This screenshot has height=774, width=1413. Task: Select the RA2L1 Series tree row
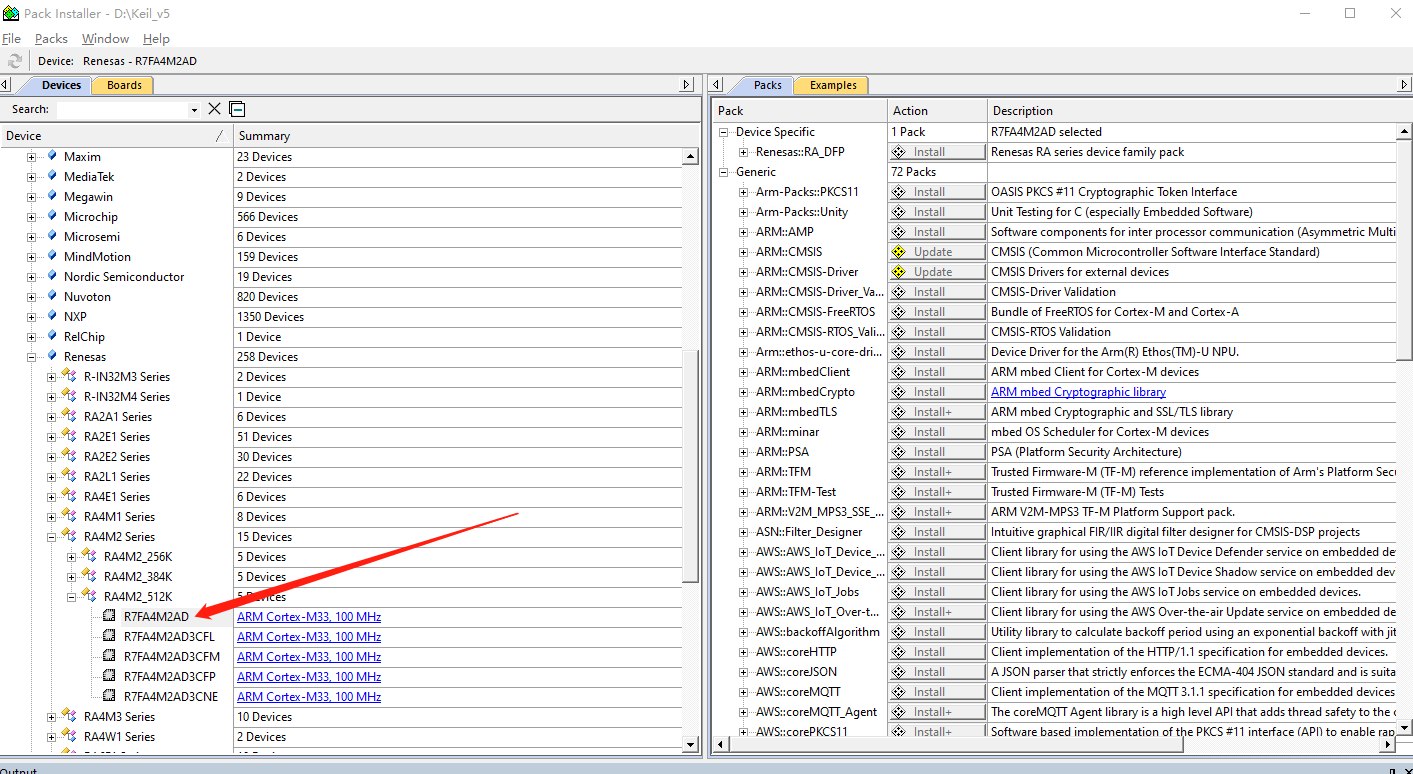point(117,476)
